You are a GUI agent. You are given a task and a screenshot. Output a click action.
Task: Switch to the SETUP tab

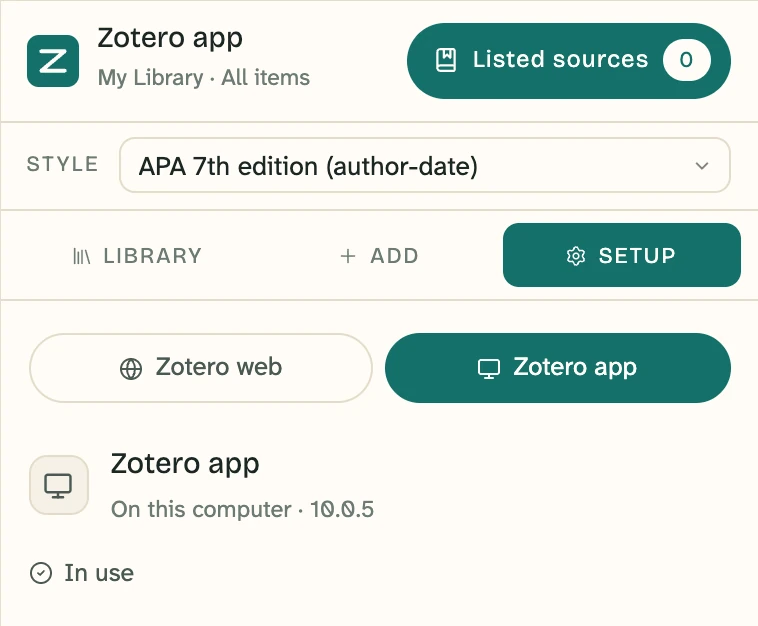click(x=622, y=255)
